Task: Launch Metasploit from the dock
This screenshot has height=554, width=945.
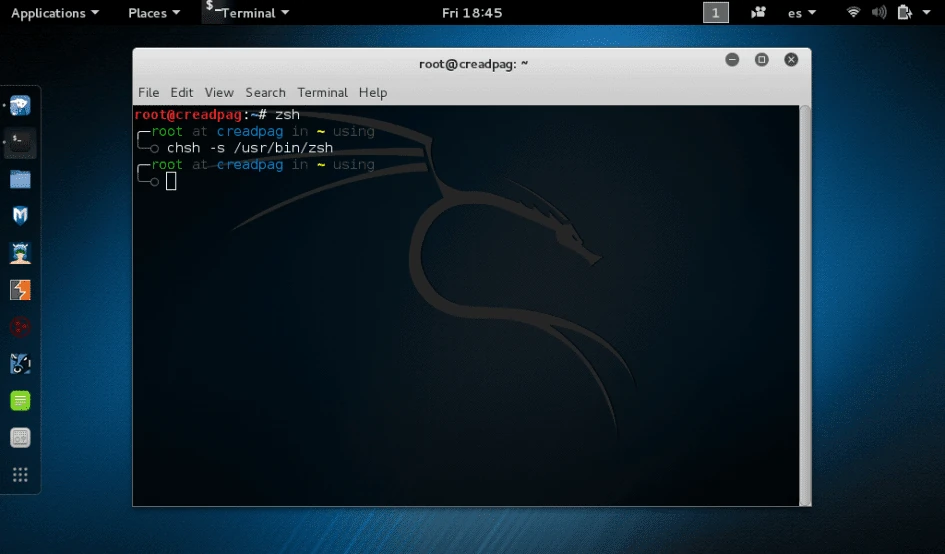Action: coord(20,216)
